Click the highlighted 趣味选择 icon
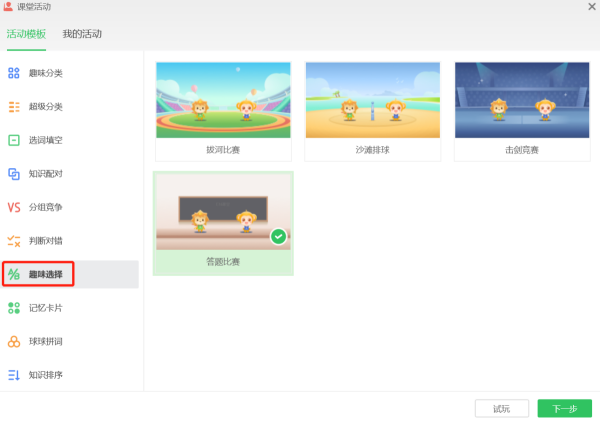This screenshot has height=424, width=600. [14, 274]
